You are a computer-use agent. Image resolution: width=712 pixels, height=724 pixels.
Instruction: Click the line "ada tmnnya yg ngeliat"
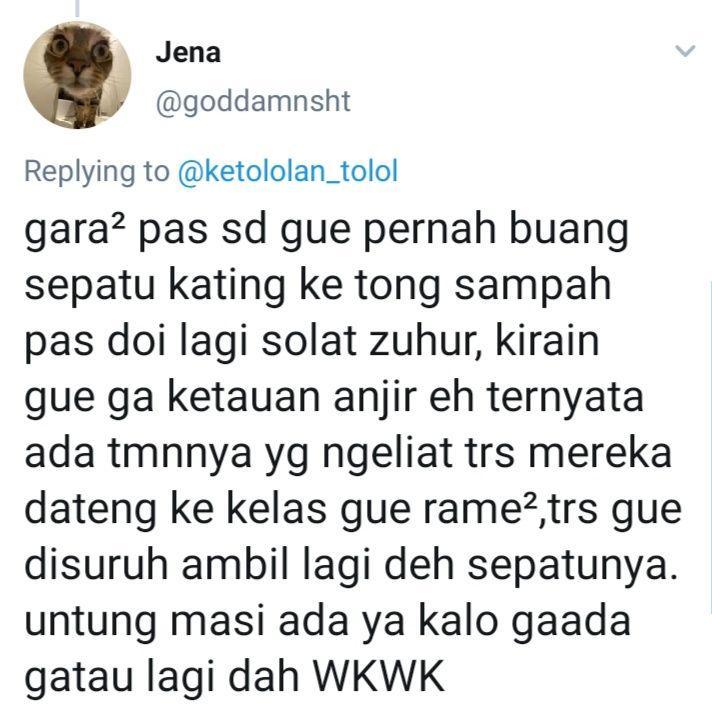(348, 454)
